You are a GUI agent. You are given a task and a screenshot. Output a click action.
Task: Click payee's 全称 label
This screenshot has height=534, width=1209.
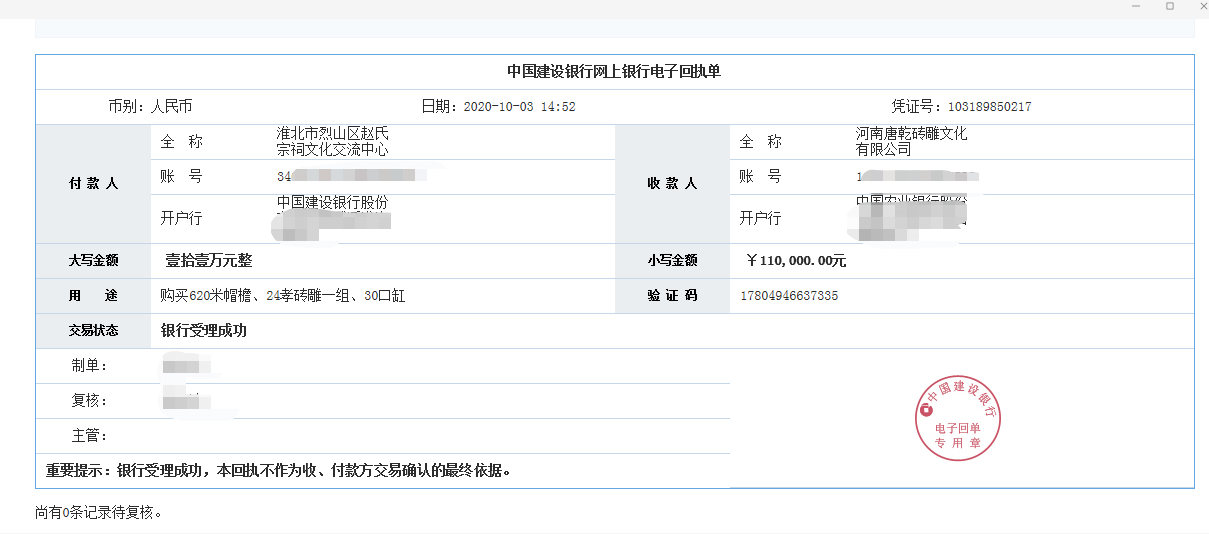pyautogui.click(x=760, y=142)
